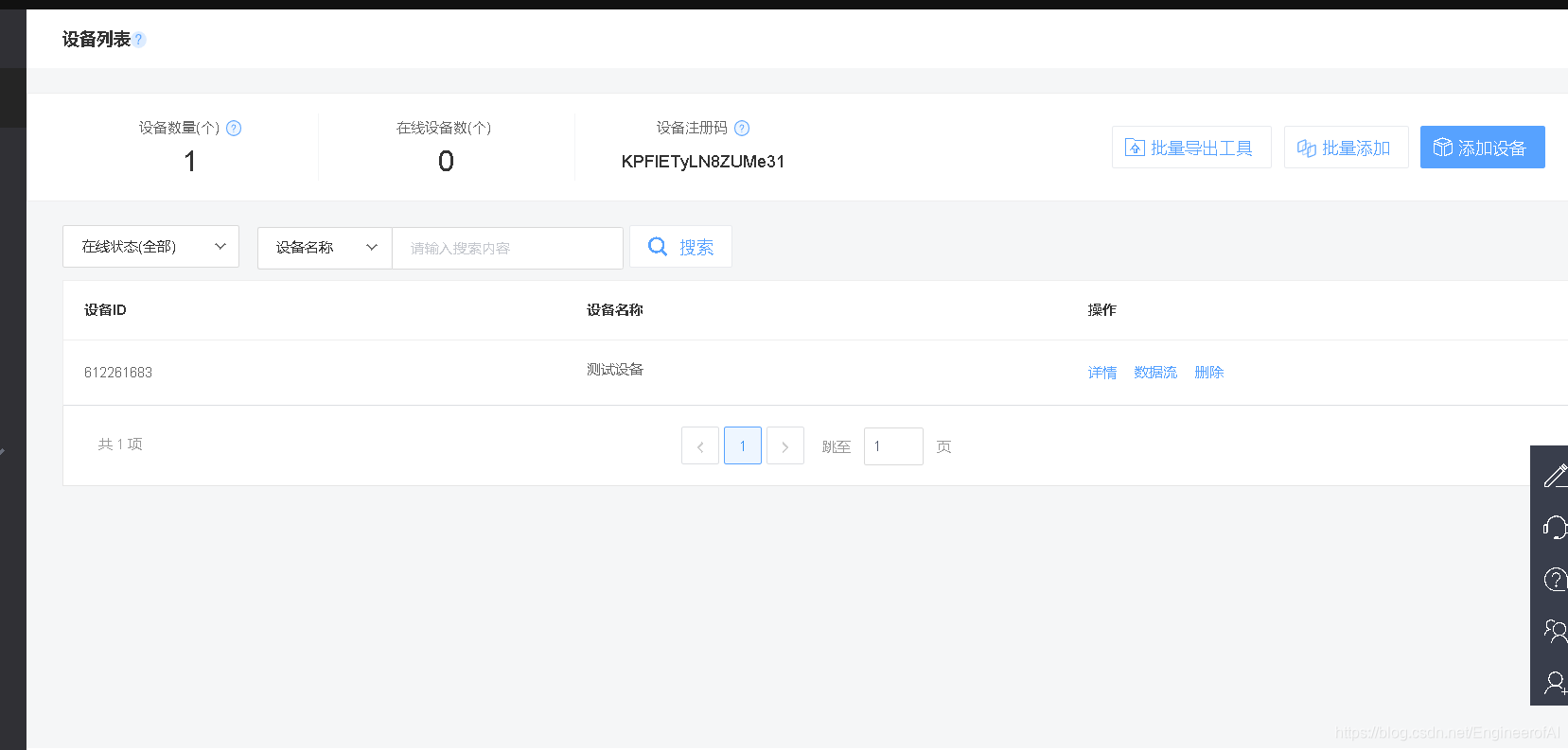Click the help icon next to 设备数量(个)
1568x750 pixels.
tap(234, 129)
